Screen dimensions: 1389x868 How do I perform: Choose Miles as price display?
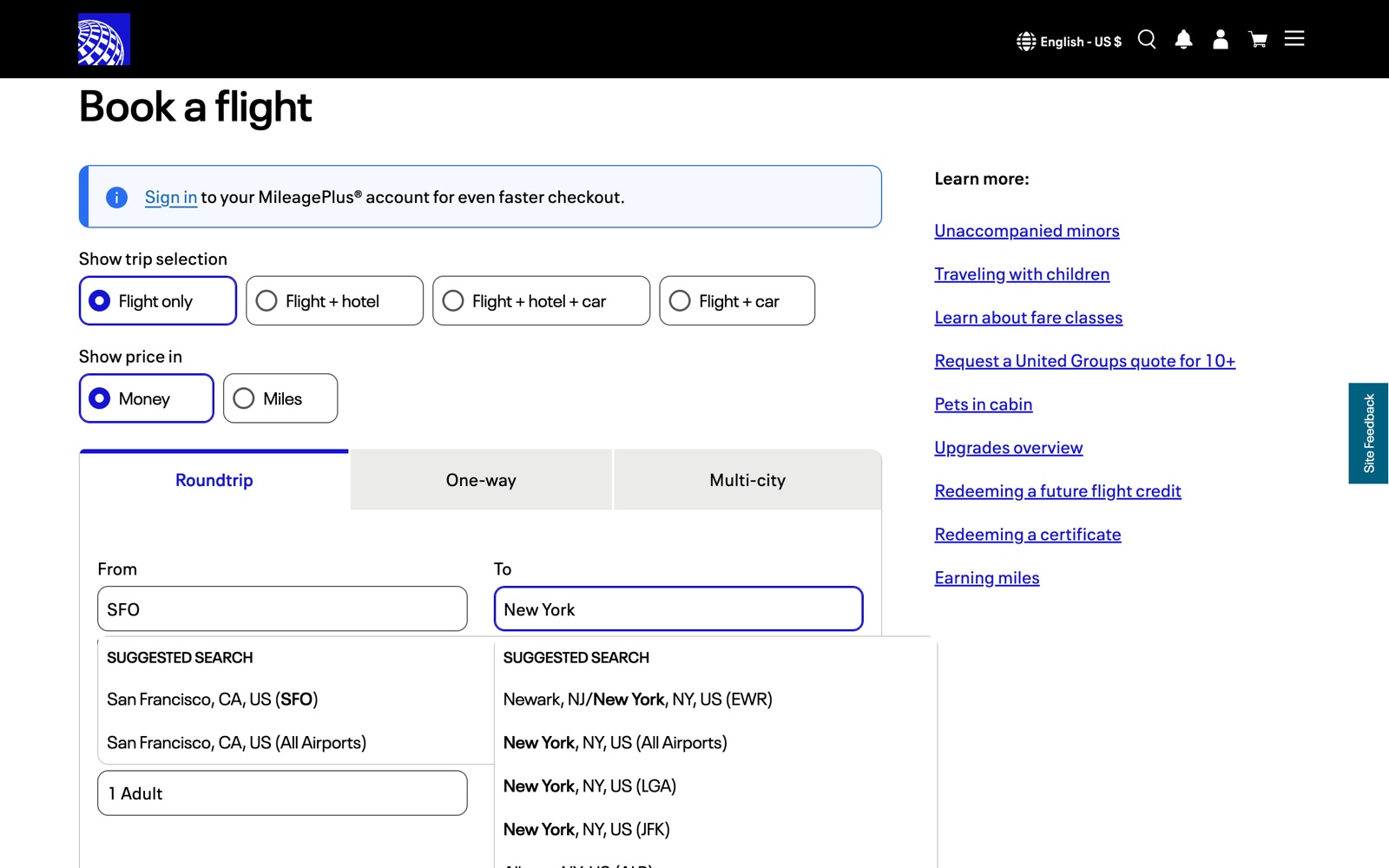pyautogui.click(x=280, y=398)
